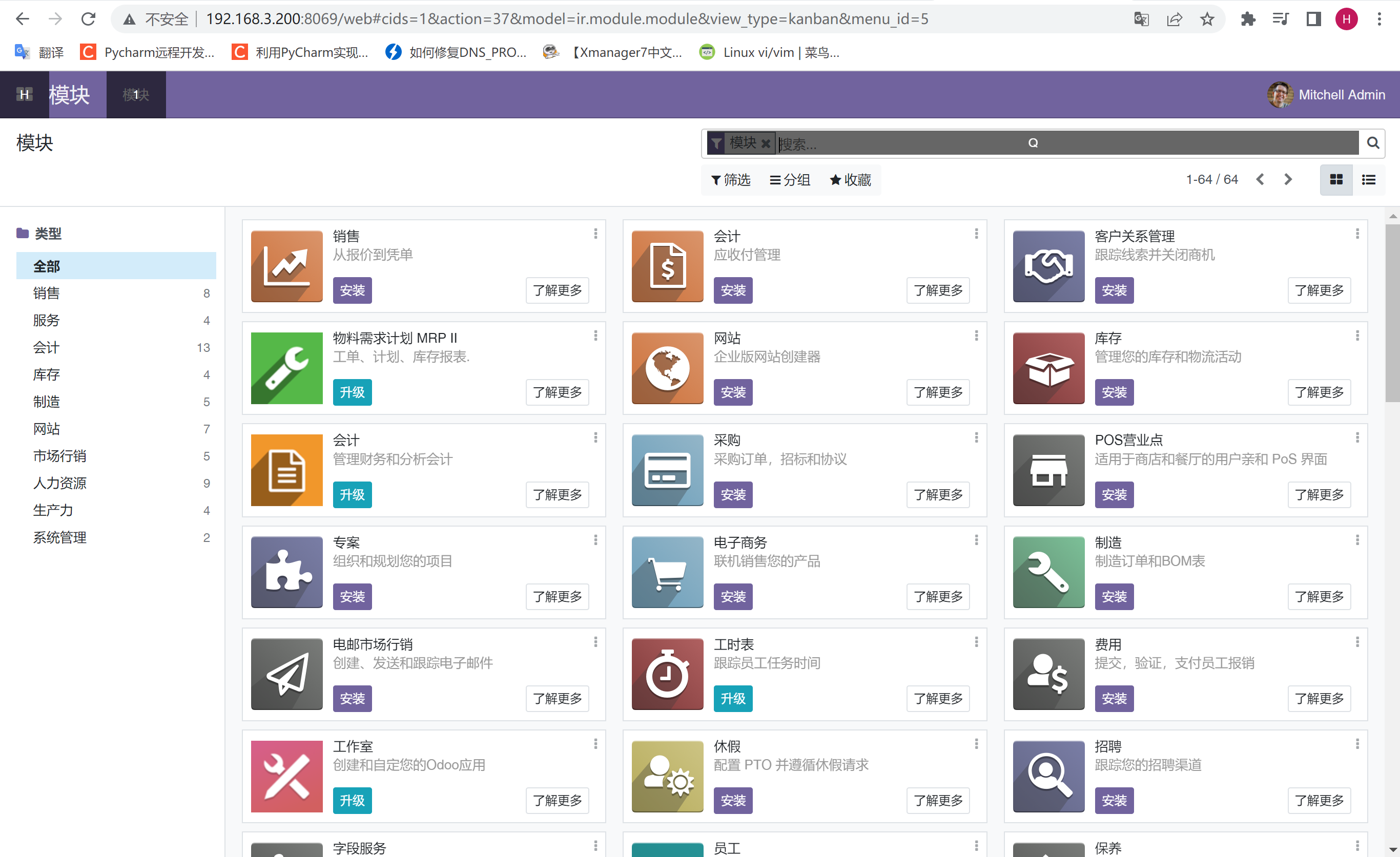Open the browser extensions puzzle icon
1400x857 pixels.
point(1248,19)
